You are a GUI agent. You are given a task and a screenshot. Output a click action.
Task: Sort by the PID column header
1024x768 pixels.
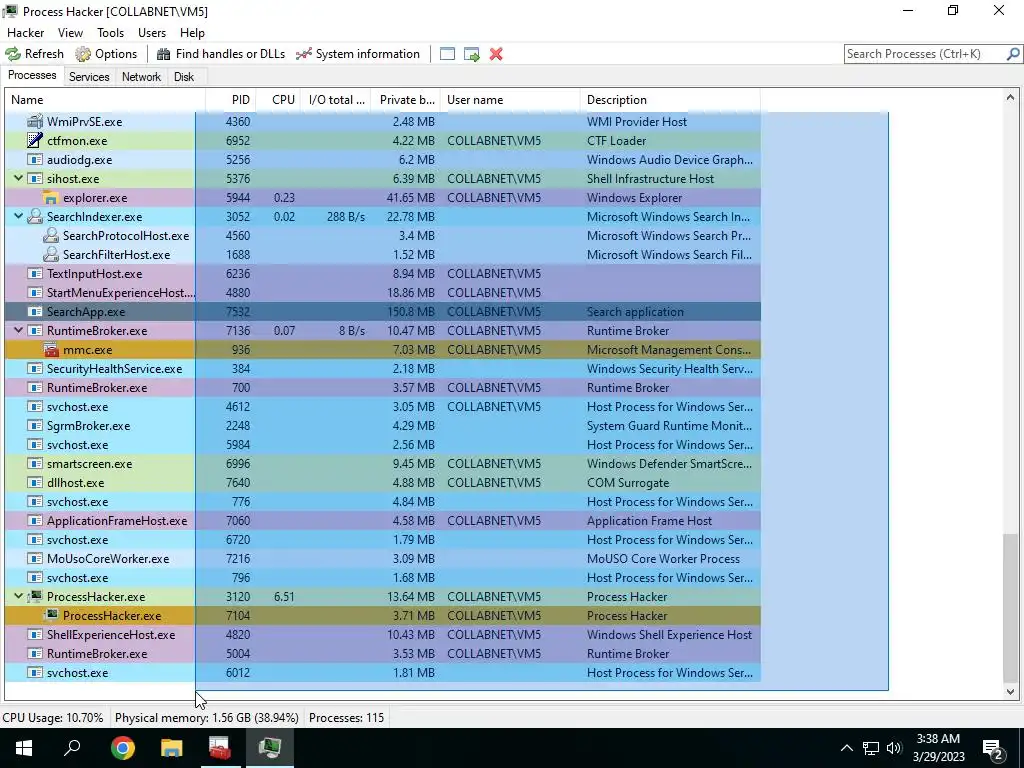231,100
